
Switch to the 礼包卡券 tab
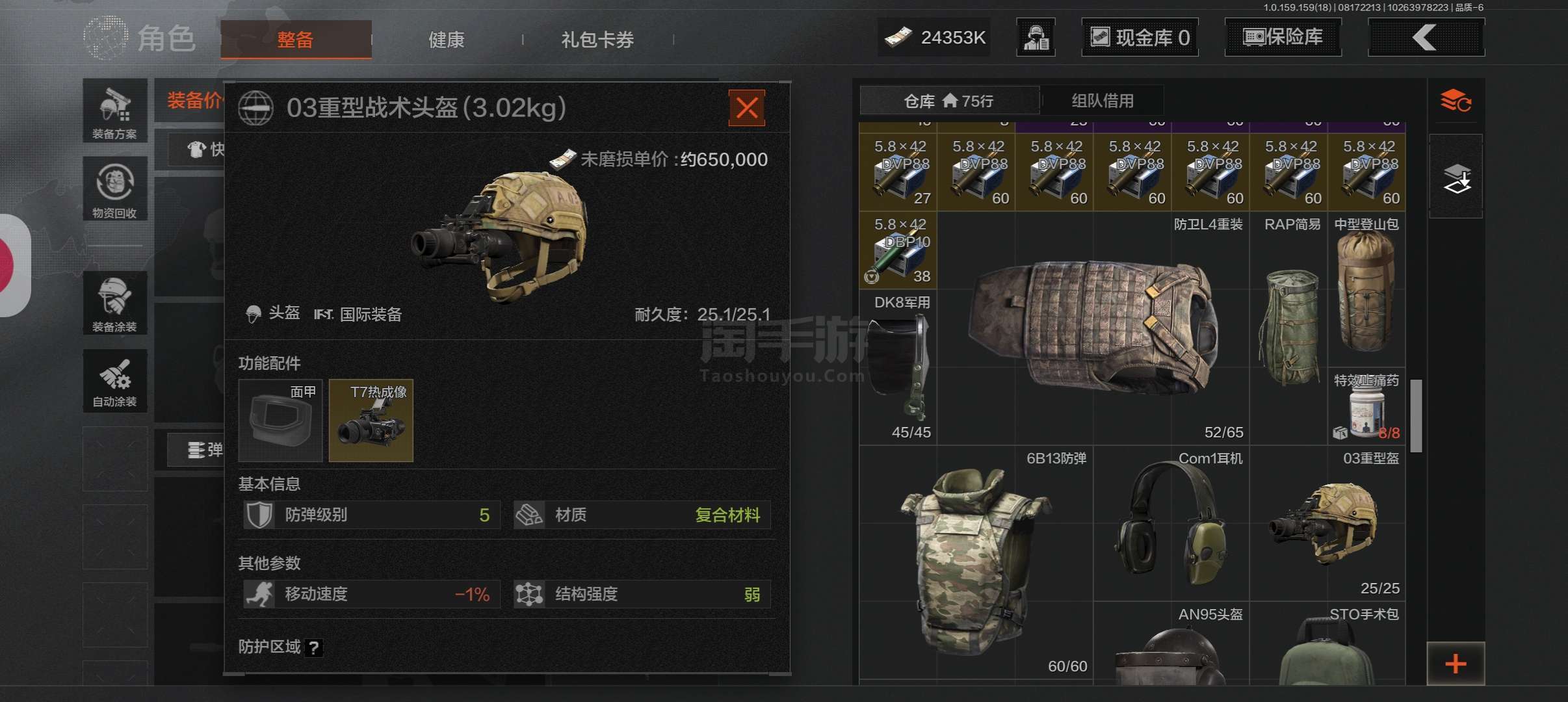(x=597, y=40)
